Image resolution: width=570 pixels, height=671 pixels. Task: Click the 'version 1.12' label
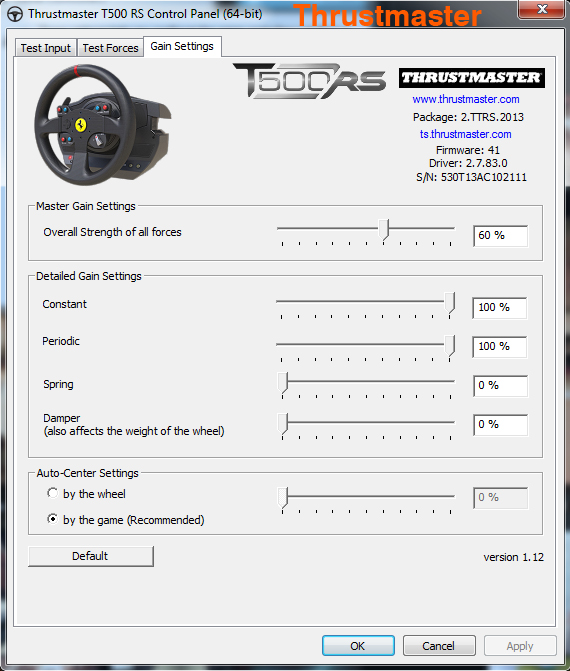[x=514, y=557]
